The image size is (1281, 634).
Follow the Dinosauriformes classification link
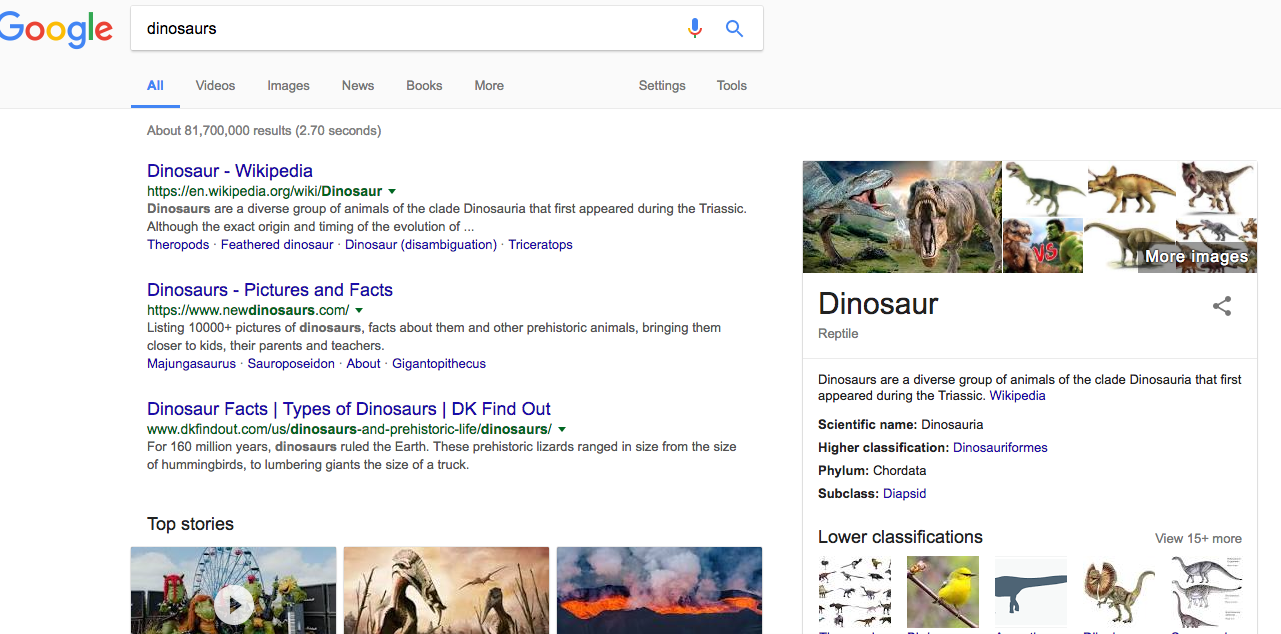[1000, 447]
